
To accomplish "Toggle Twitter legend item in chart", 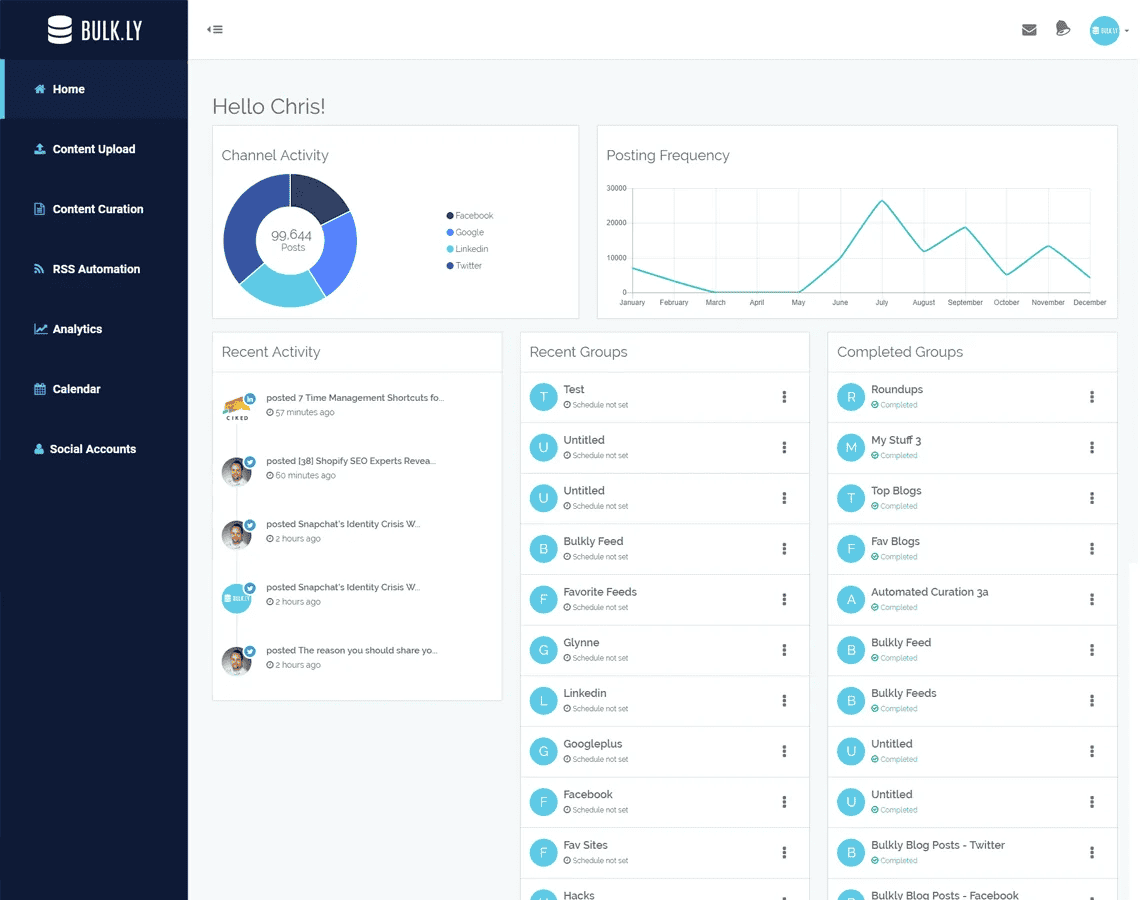I will pyautogui.click(x=468, y=266).
